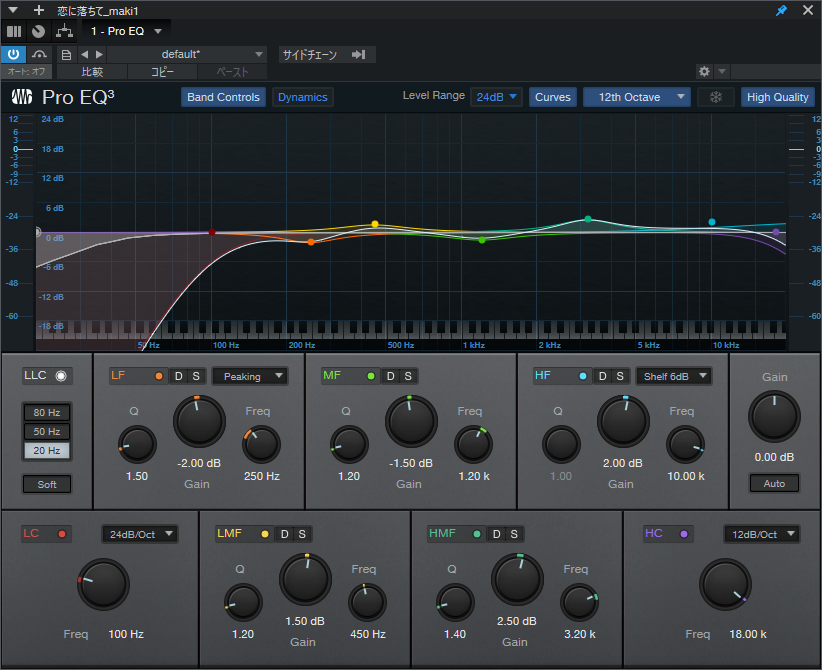Toggle the plugin power bypass button

tap(13, 54)
